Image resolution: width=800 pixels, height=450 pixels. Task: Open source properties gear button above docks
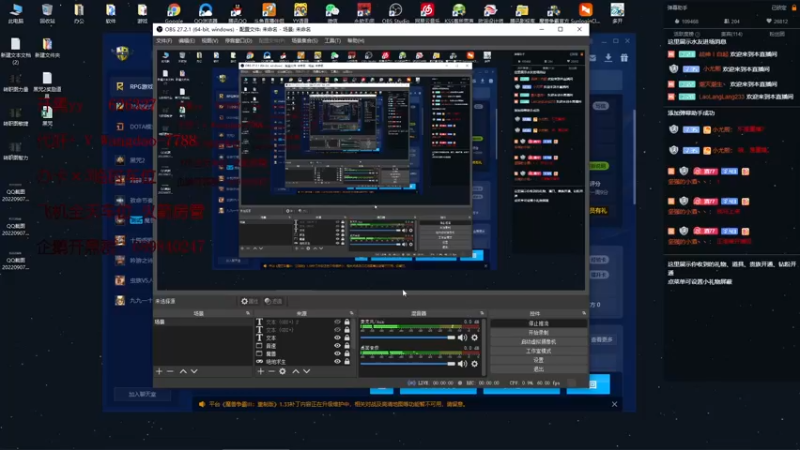point(249,302)
